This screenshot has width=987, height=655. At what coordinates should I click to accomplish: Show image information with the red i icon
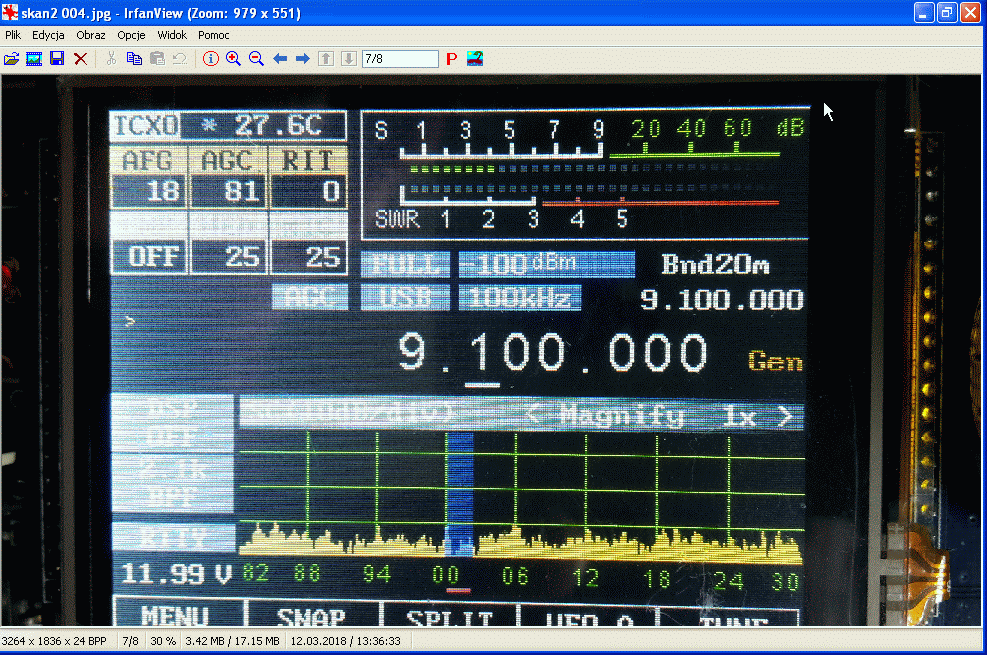[x=210, y=59]
